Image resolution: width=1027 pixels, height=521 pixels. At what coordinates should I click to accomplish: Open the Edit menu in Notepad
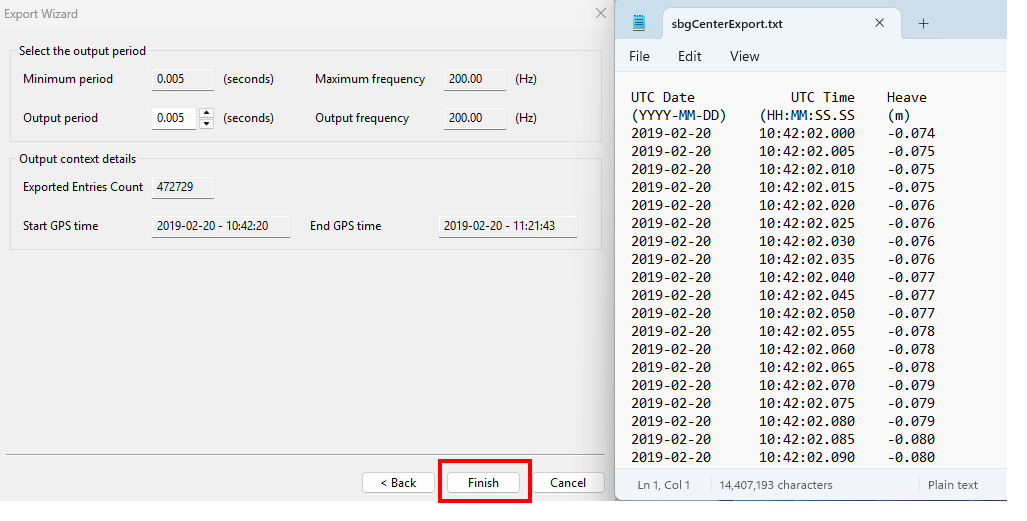click(690, 56)
